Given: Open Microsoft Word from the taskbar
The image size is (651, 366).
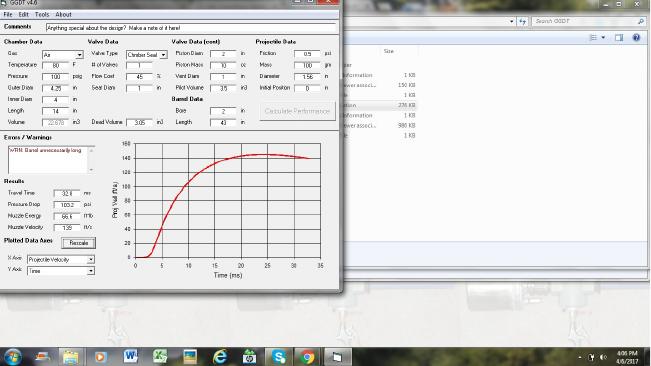Looking at the screenshot, I should [x=130, y=356].
